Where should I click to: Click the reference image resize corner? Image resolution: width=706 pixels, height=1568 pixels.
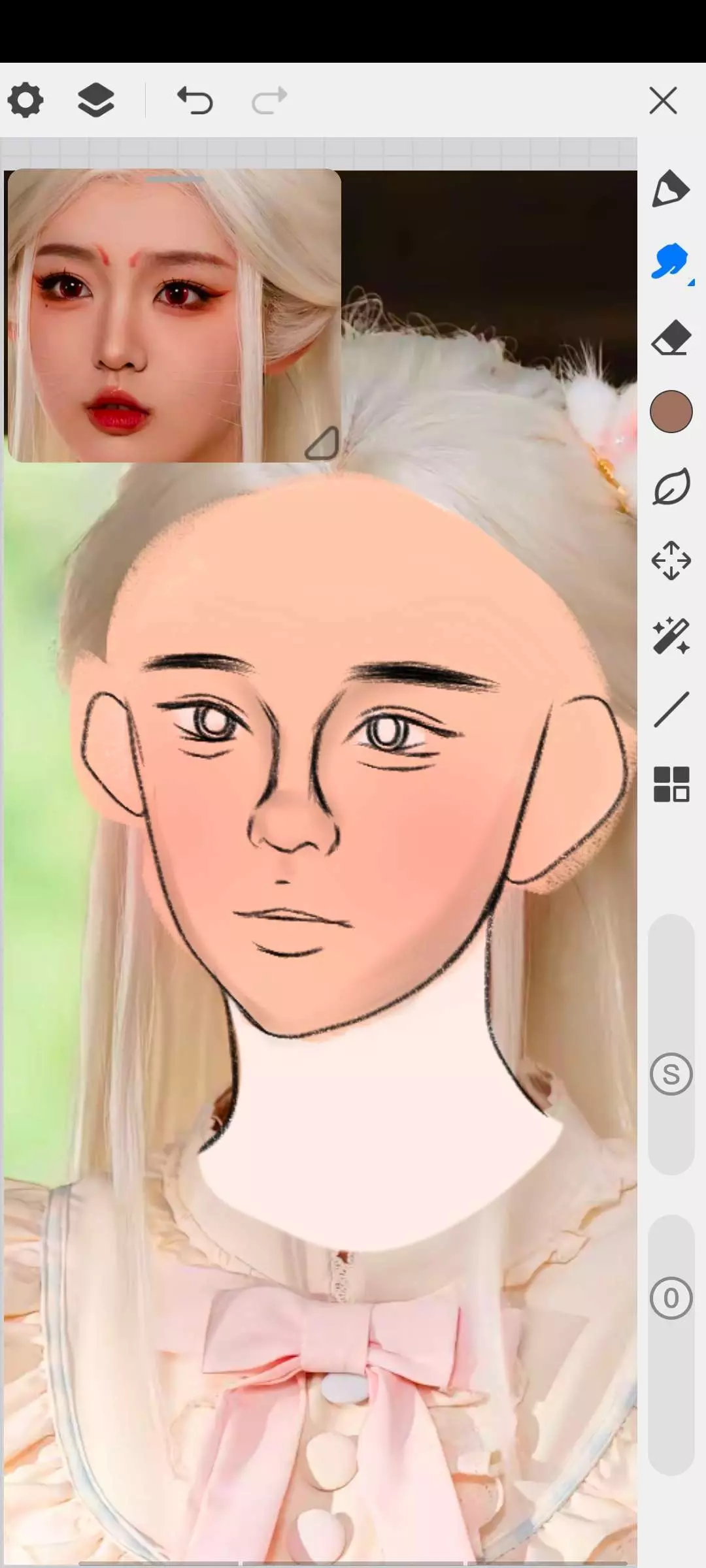[x=323, y=444]
